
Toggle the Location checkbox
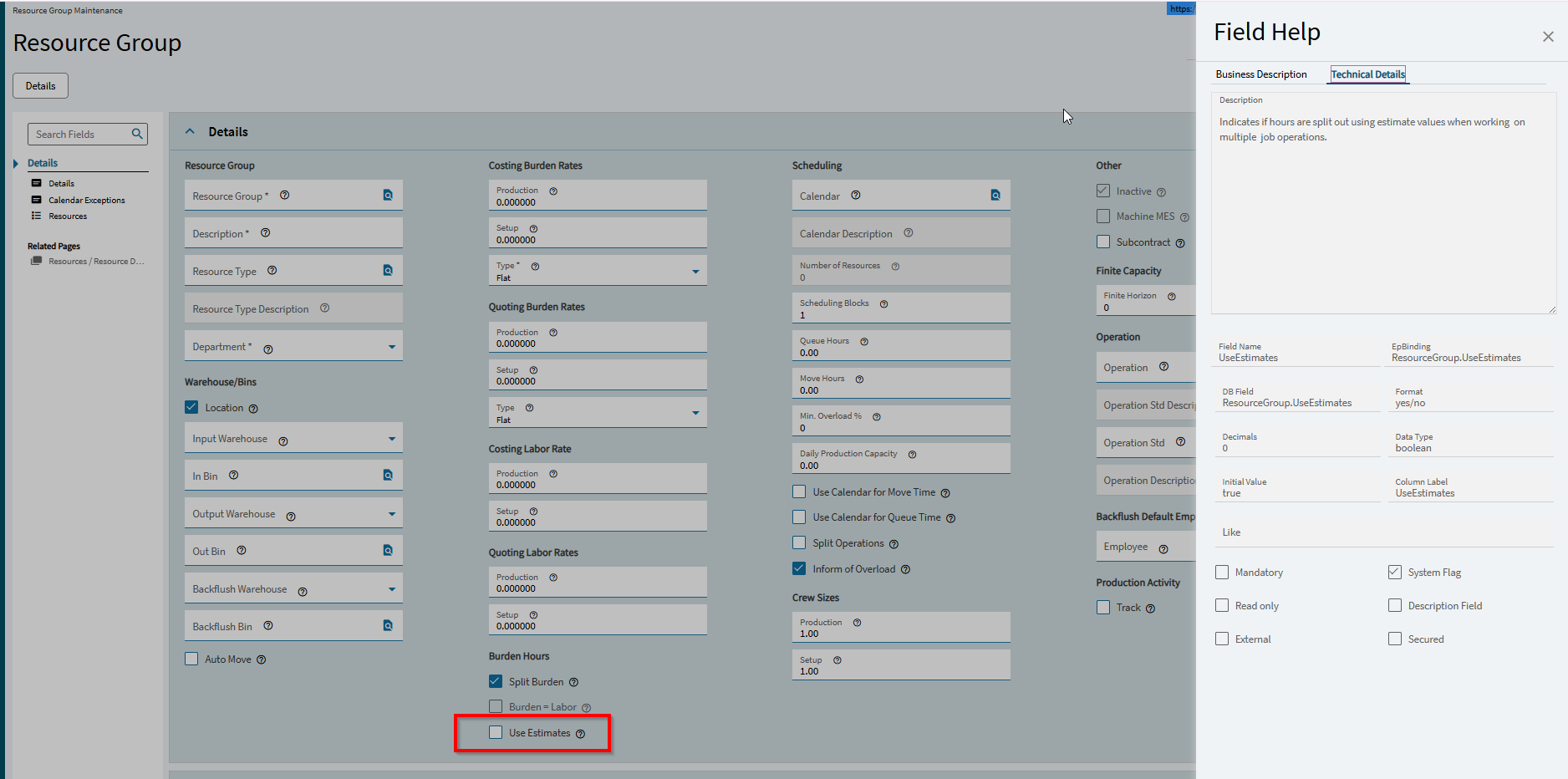click(191, 407)
